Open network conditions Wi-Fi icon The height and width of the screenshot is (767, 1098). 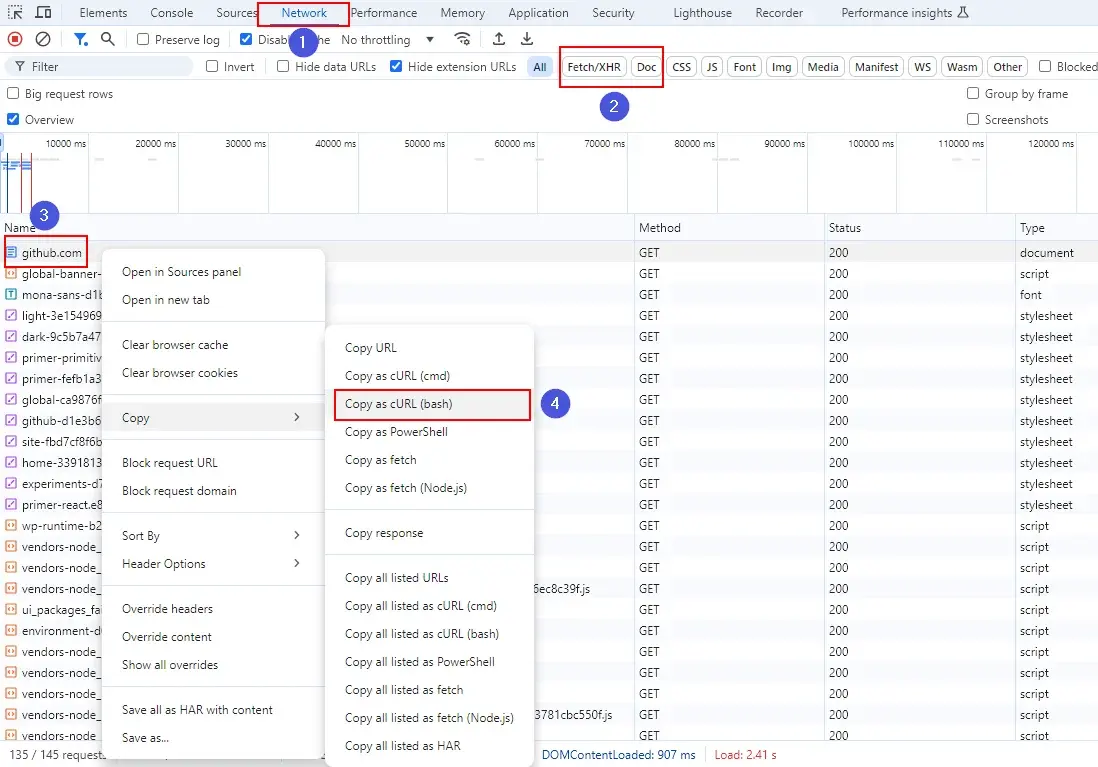[462, 39]
